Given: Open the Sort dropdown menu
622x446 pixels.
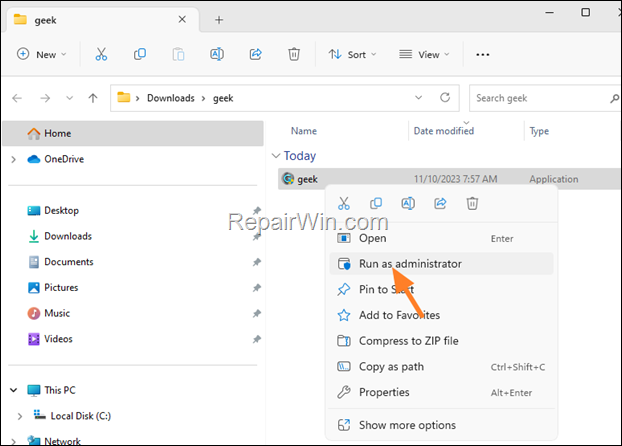Looking at the screenshot, I should point(350,54).
